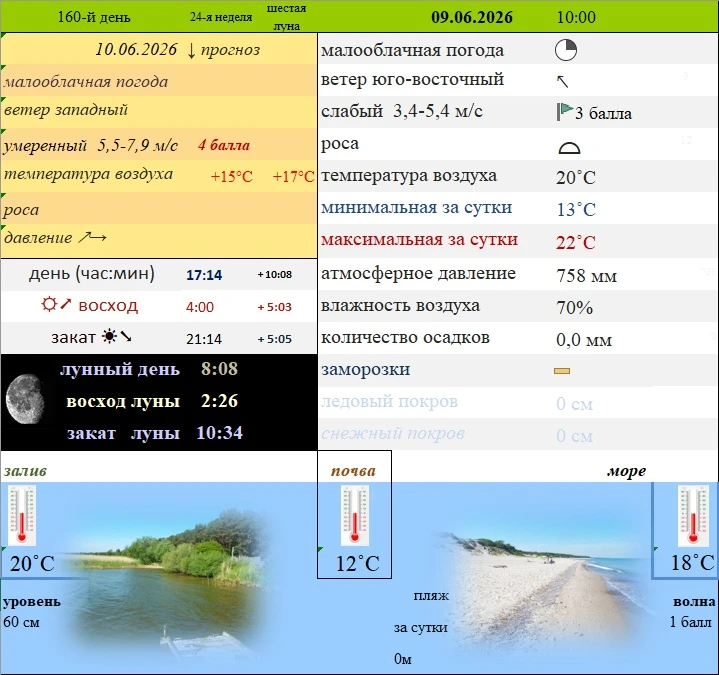Click the frost indicator yellow bar
Image resolution: width=719 pixels, height=675 pixels.
click(x=562, y=371)
